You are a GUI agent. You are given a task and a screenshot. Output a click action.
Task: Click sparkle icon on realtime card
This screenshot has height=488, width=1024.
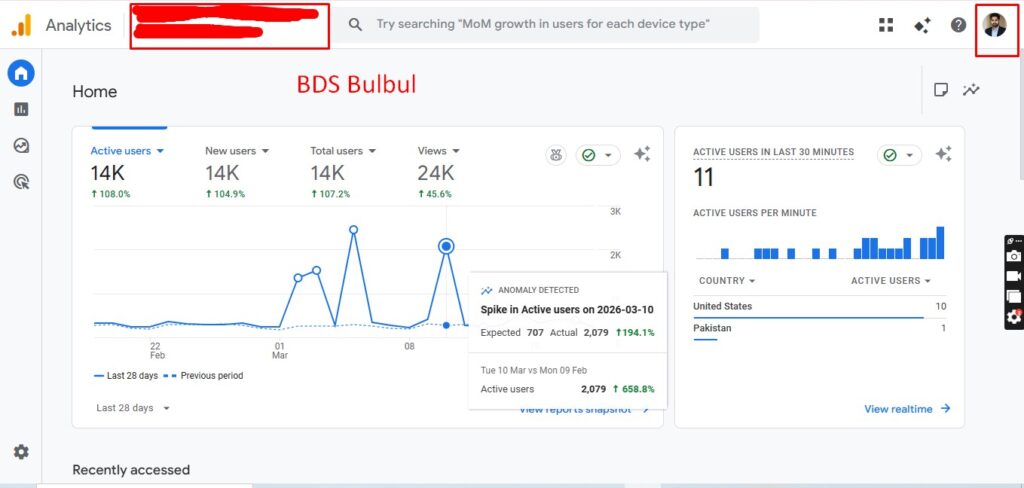coord(943,154)
